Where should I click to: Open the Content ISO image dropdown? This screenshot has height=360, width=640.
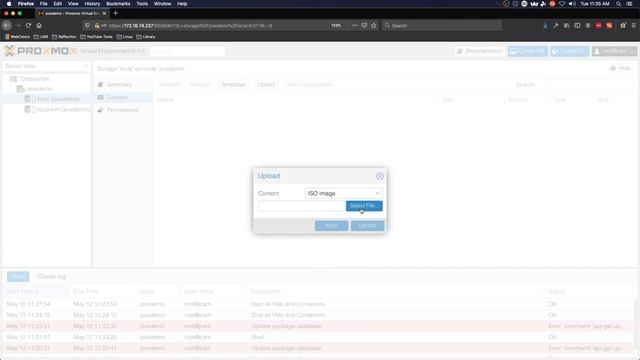[343, 193]
